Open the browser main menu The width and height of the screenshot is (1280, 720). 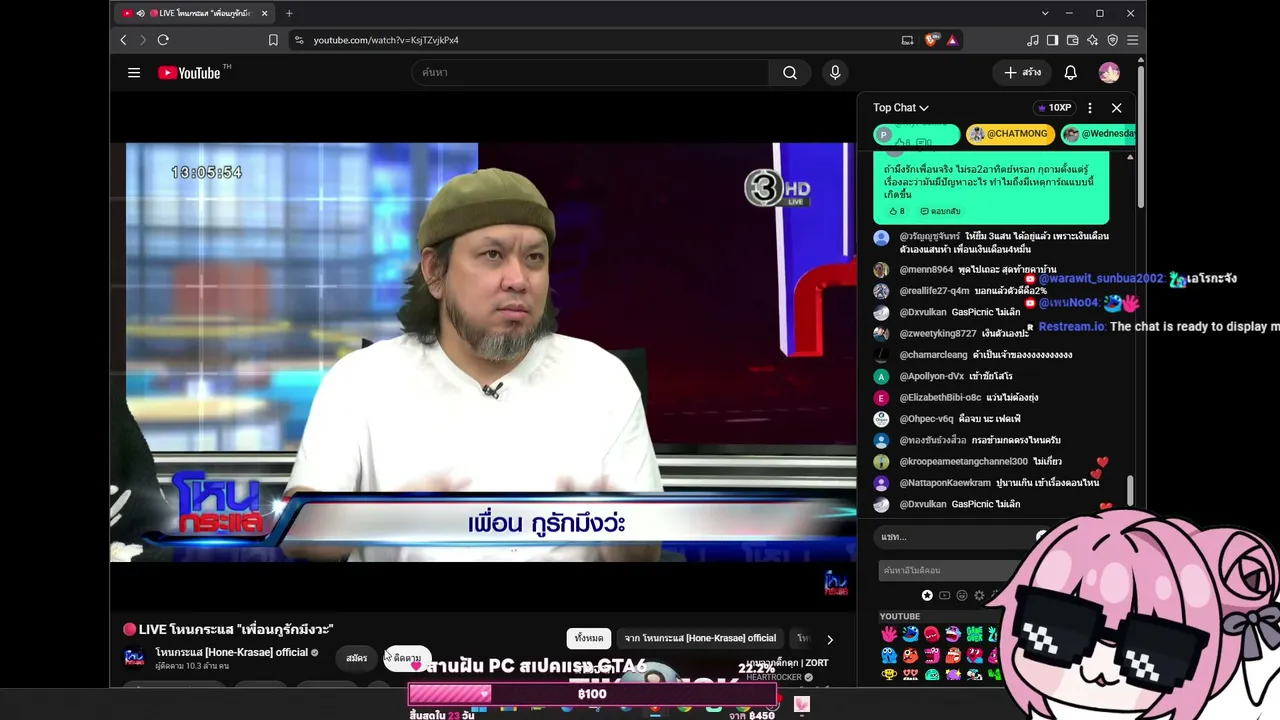[1132, 40]
